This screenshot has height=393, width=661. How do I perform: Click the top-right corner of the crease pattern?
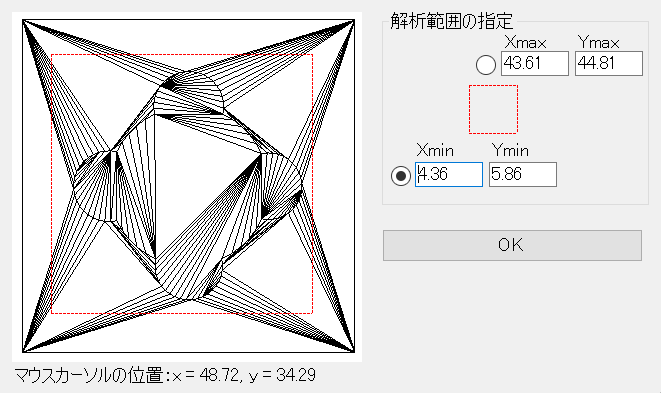click(354, 20)
